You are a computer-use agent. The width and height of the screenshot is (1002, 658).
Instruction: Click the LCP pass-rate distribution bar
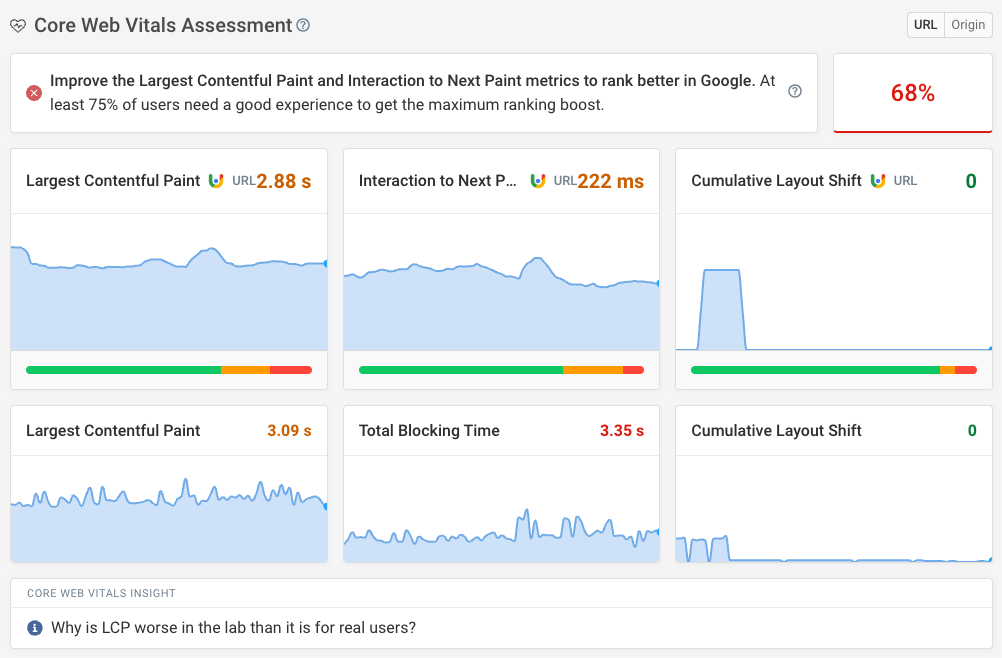tap(168, 369)
